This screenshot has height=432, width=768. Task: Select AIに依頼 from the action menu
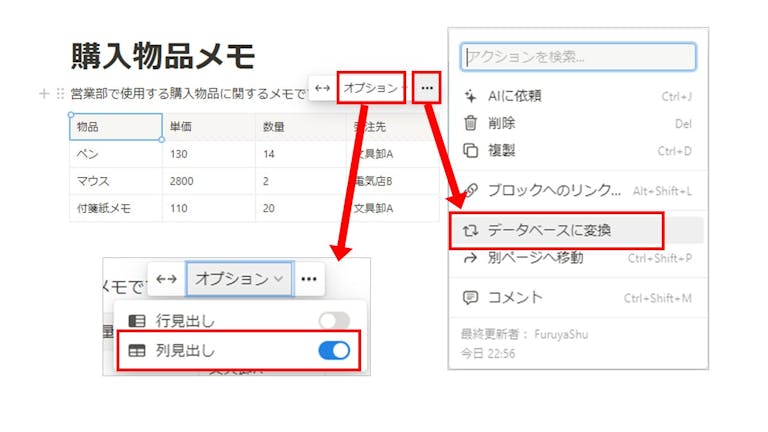(578, 96)
